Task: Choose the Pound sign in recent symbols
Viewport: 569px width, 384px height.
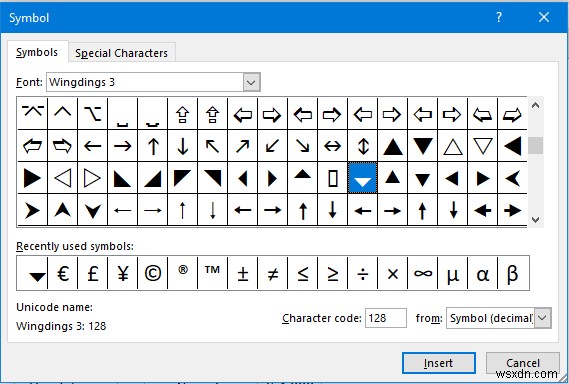Action: [93, 273]
